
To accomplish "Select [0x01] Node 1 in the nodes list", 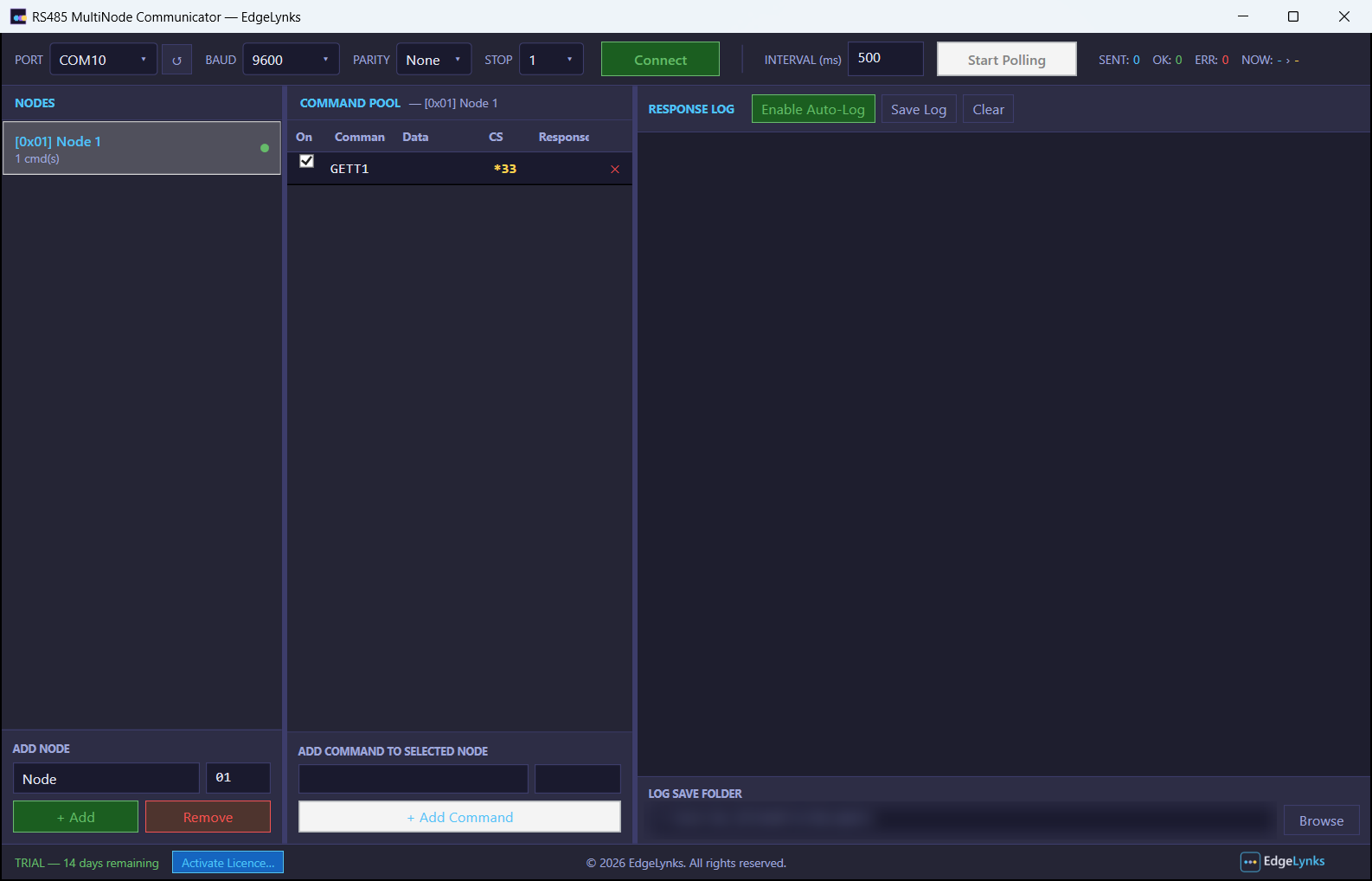I will (x=142, y=148).
